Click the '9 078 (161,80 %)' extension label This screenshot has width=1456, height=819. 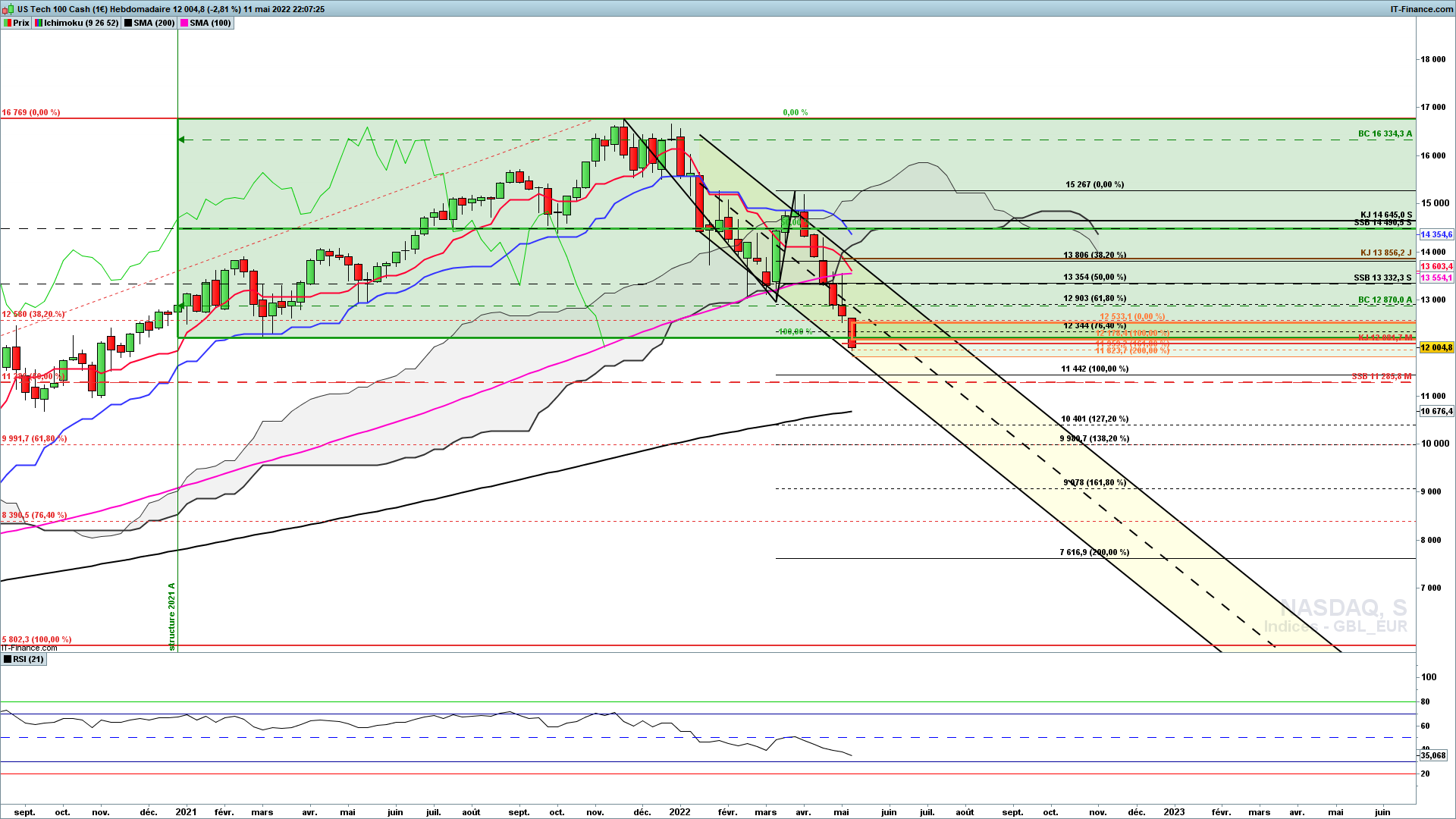pos(1094,482)
